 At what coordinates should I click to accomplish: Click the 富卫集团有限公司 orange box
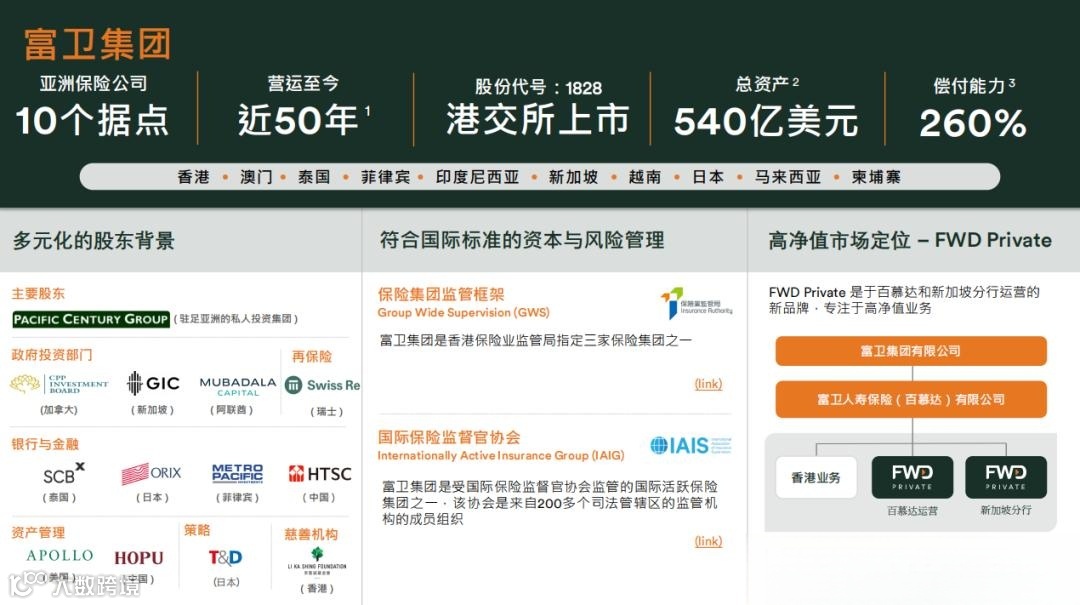911,351
